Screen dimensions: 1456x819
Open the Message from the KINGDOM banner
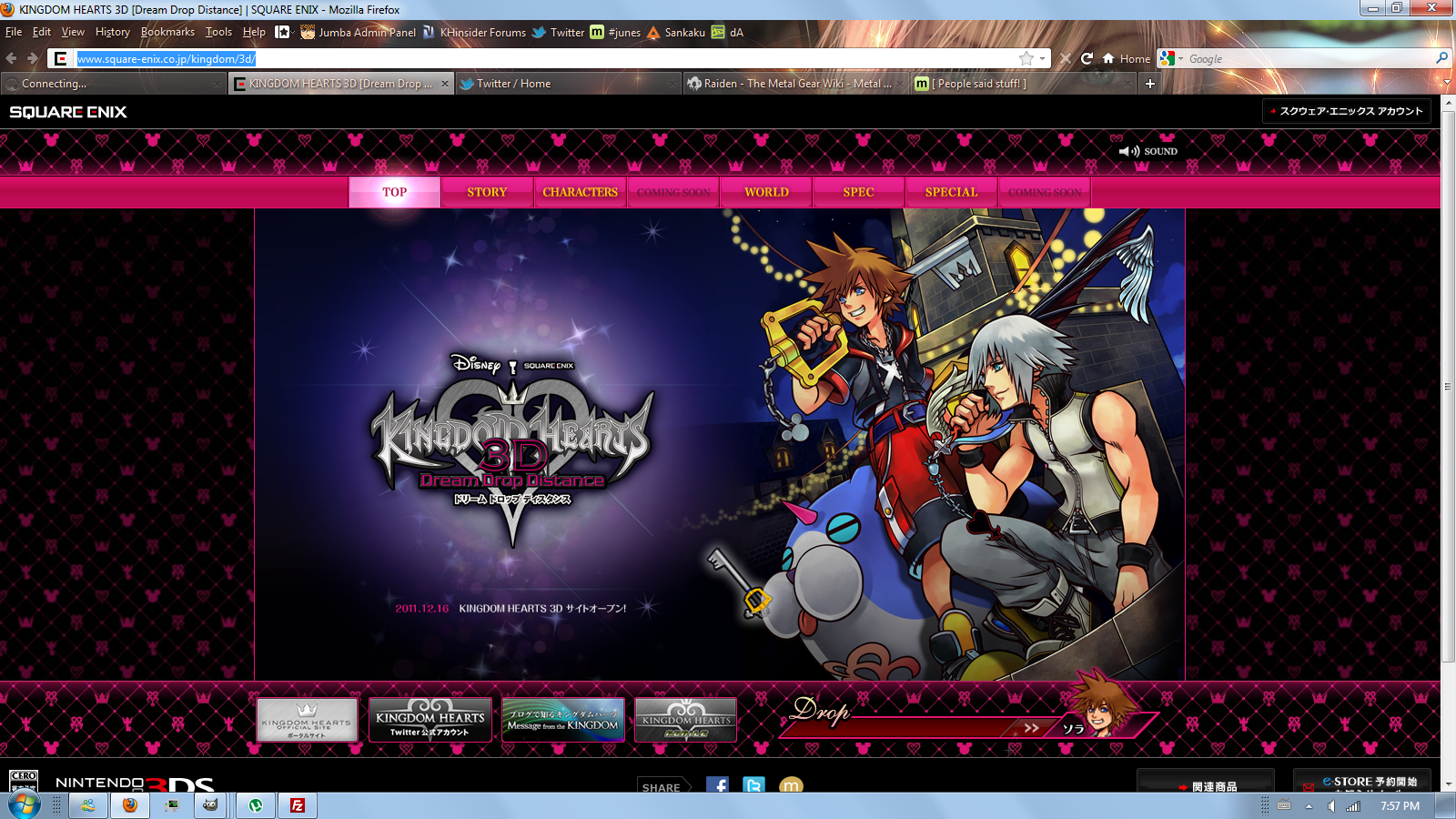click(x=563, y=720)
